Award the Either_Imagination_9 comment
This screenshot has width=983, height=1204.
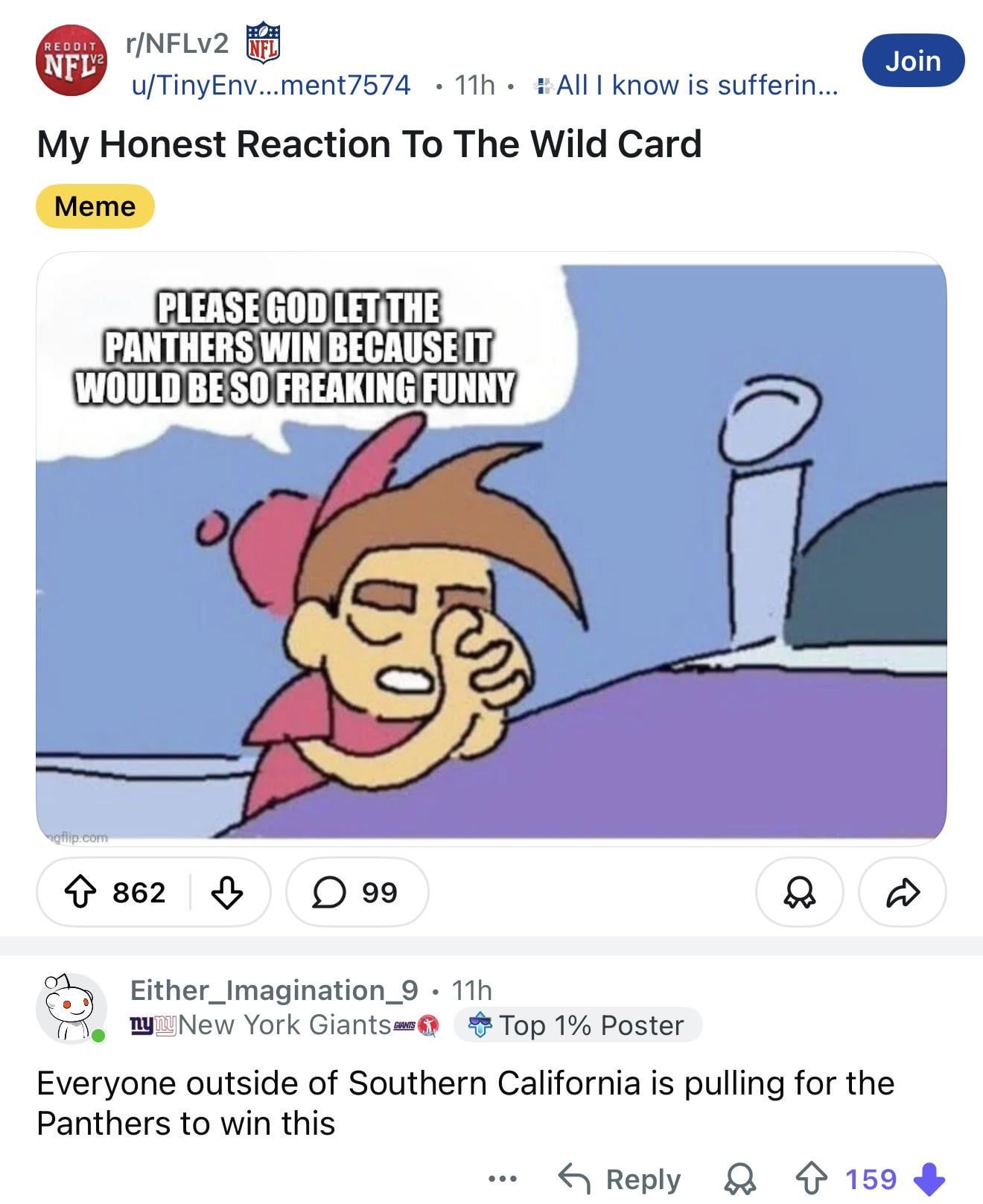741,1179
